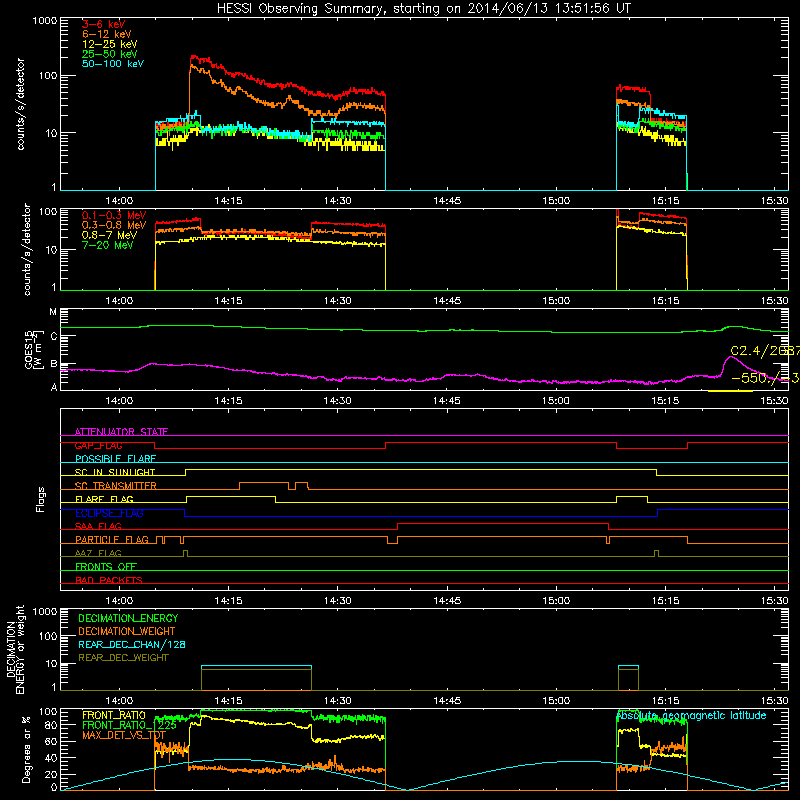Screen dimensions: 800x800
Task: Select the "BAD_PACKETS" flag label
Action: click(109, 580)
